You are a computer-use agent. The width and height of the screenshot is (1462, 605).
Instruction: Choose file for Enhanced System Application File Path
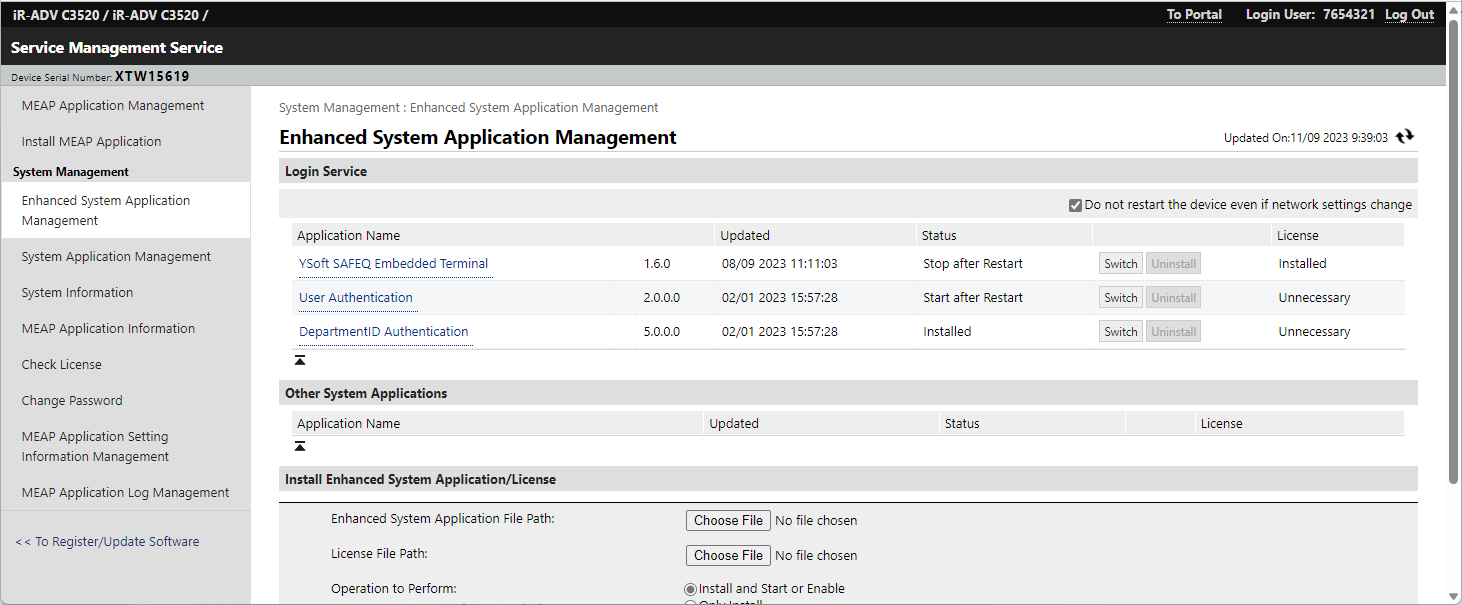click(728, 520)
